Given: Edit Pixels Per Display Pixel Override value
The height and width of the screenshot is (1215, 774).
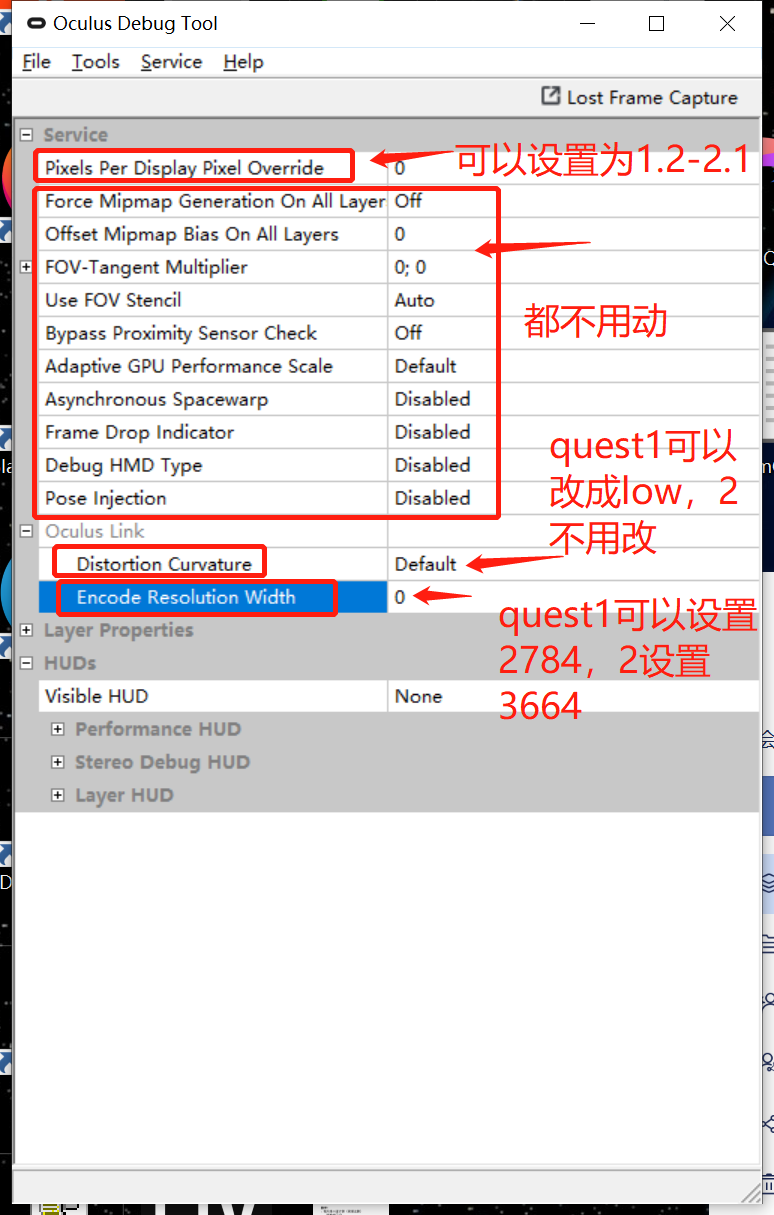Looking at the screenshot, I should (572, 168).
